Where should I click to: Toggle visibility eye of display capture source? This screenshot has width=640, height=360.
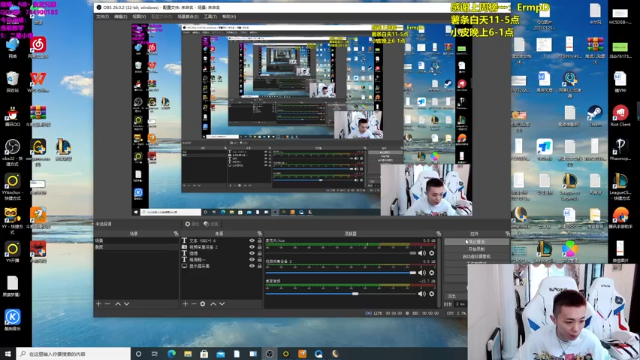(252, 266)
